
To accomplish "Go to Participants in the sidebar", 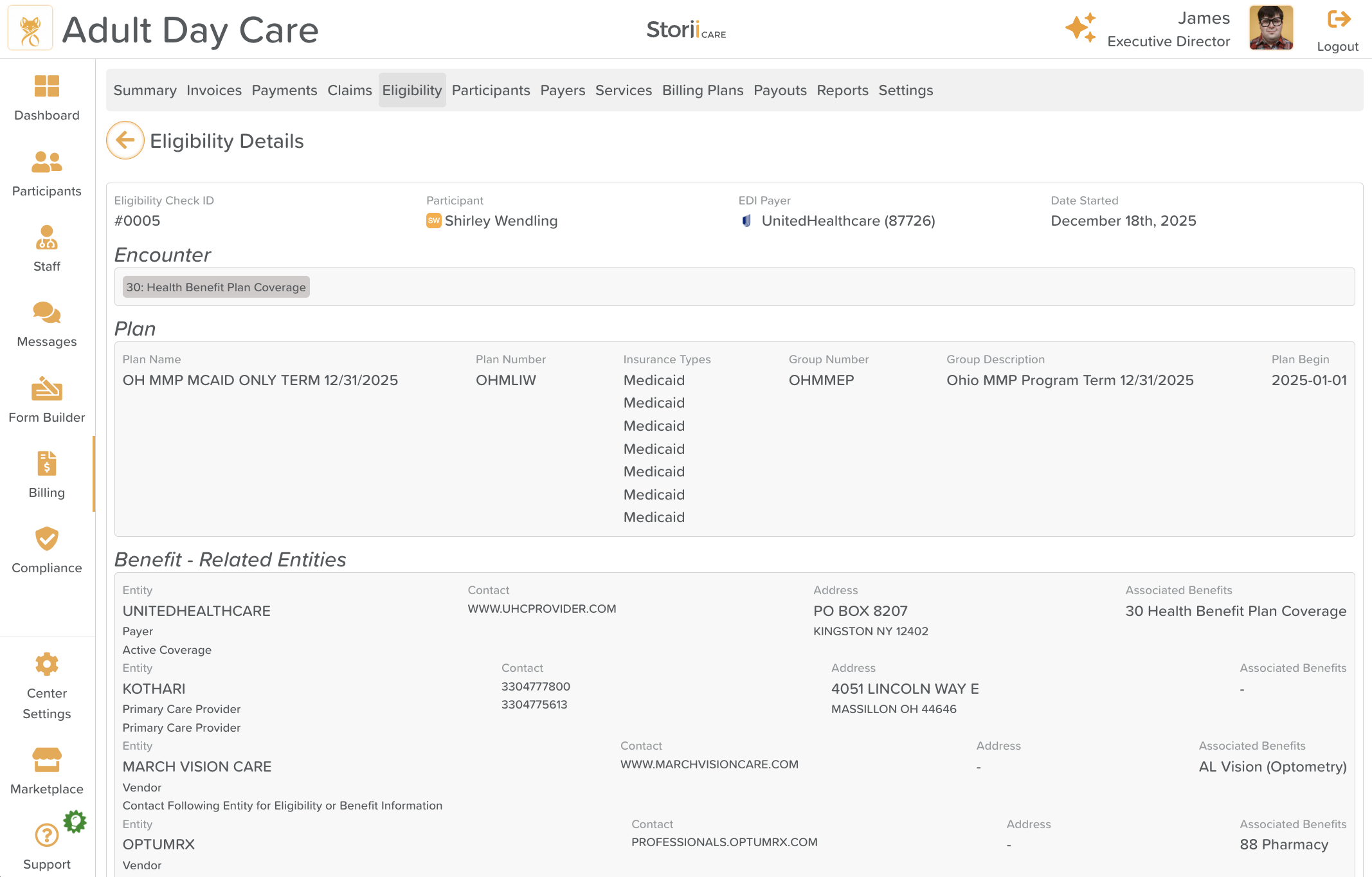I will (x=46, y=162).
